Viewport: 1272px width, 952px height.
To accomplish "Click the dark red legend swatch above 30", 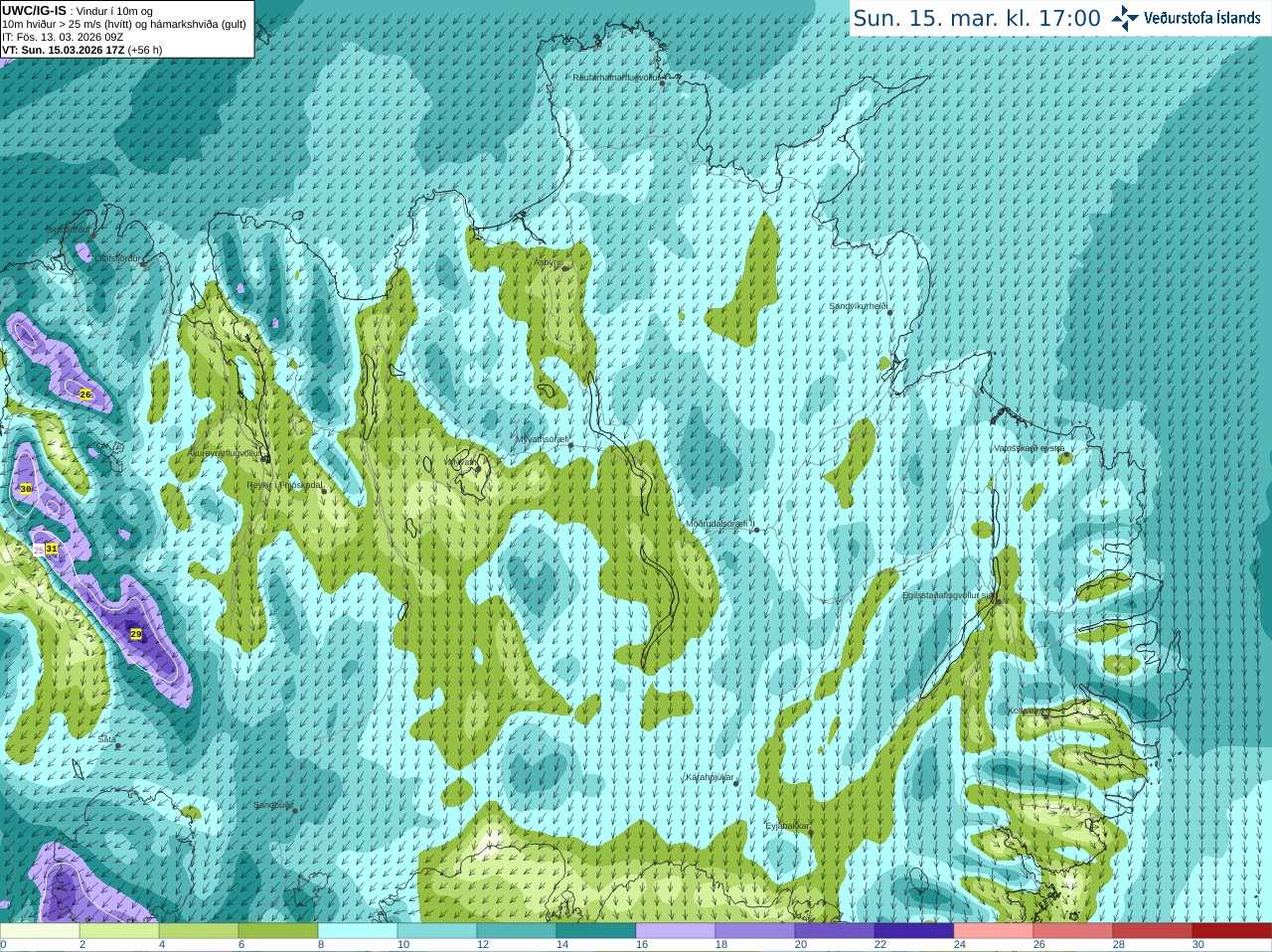I will [x=1232, y=930].
